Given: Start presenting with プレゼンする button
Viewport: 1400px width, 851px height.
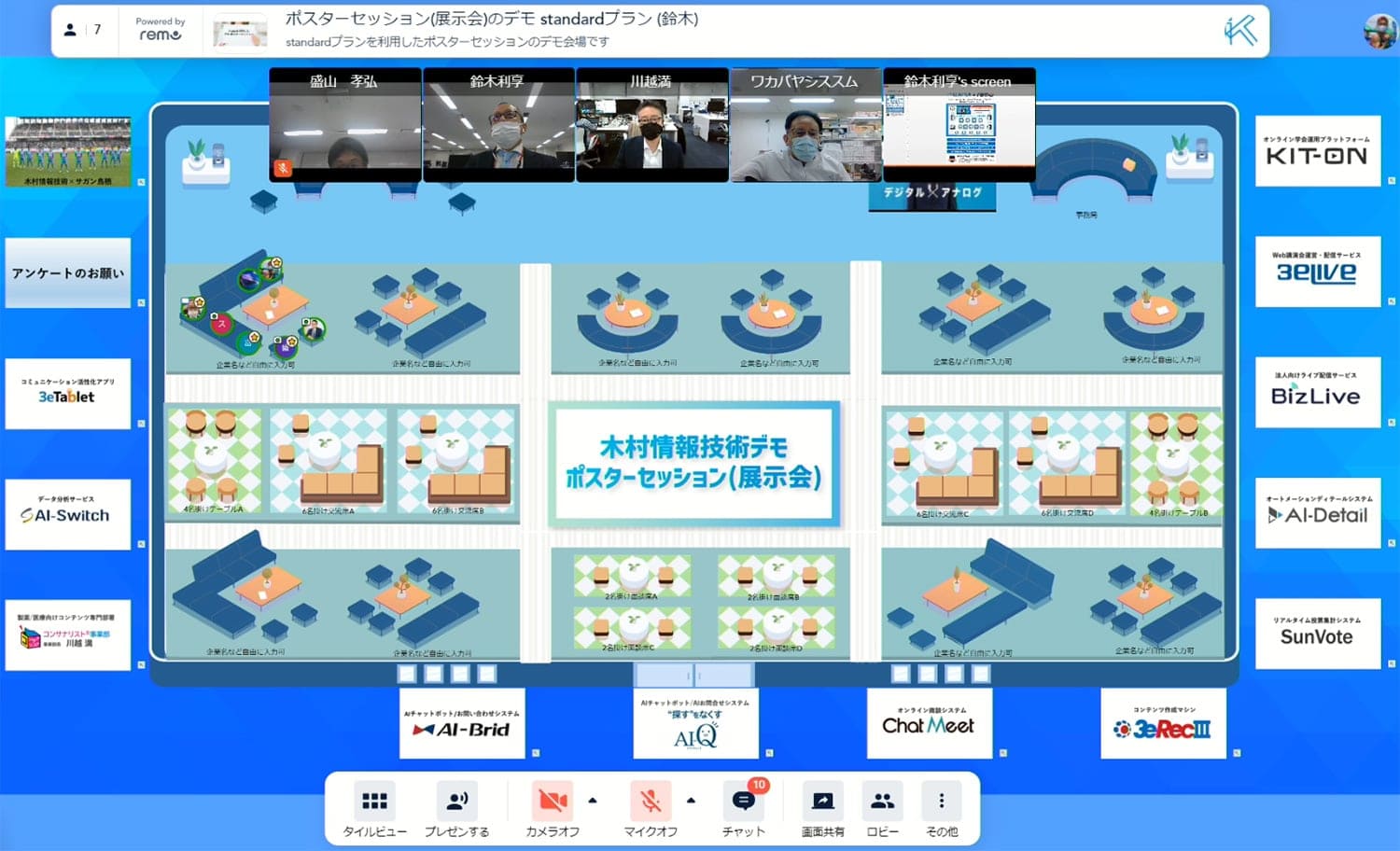Looking at the screenshot, I should tap(456, 810).
